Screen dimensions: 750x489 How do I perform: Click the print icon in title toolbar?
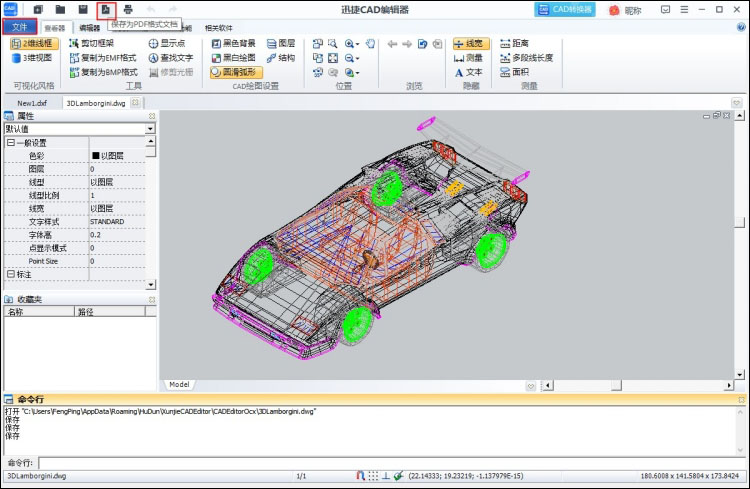(x=128, y=9)
